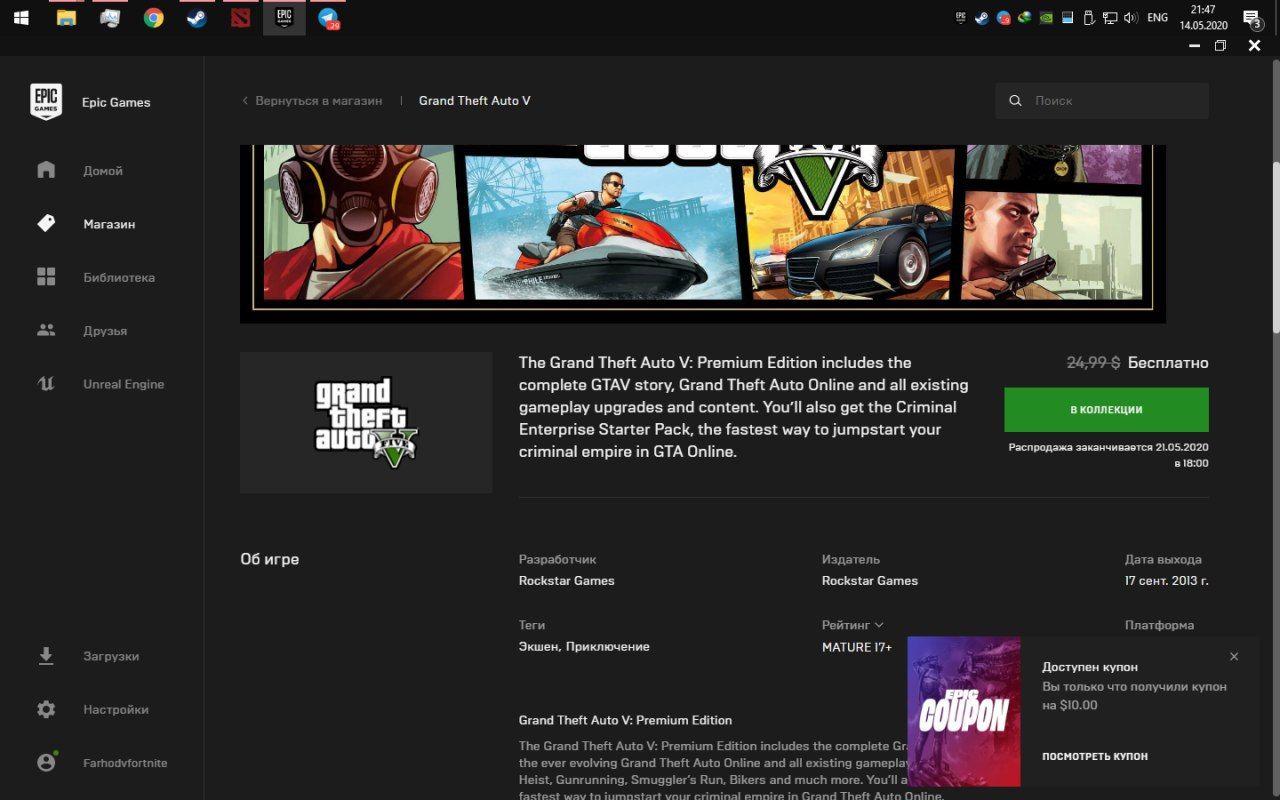This screenshot has width=1280, height=800.
Task: Click the Steam tray icon
Action: pos(982,18)
